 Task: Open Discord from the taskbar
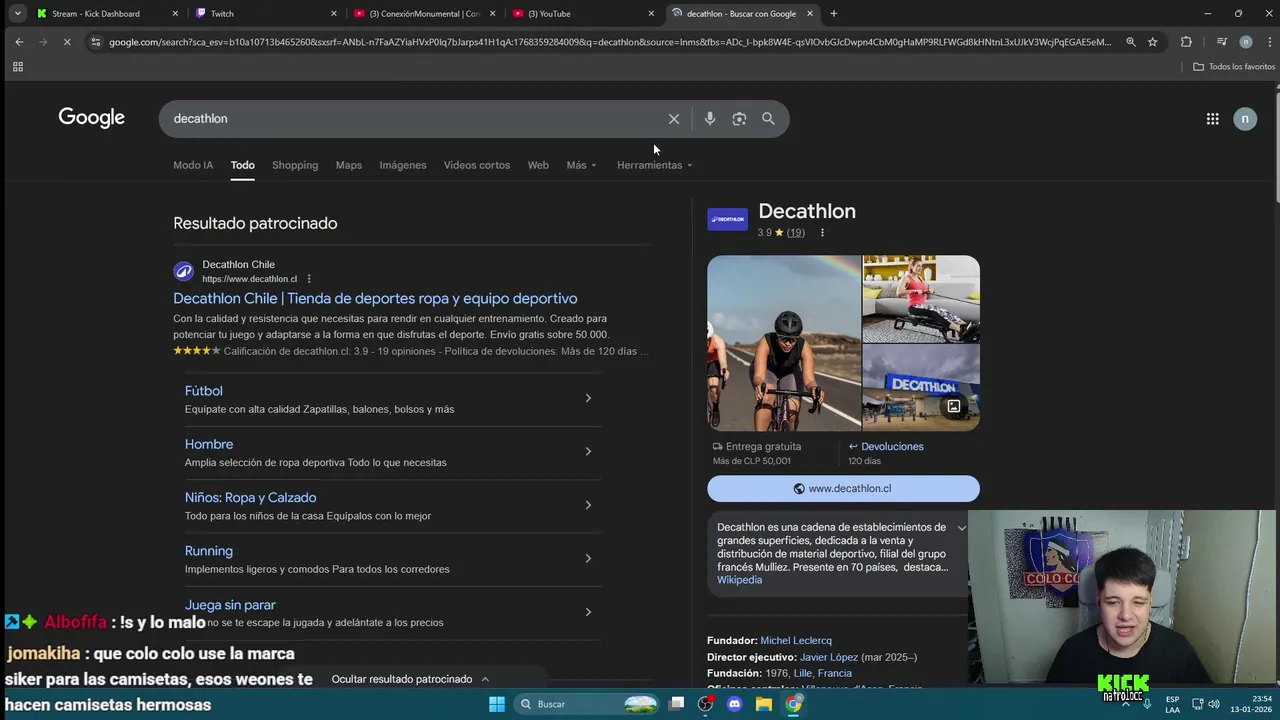pos(735,704)
